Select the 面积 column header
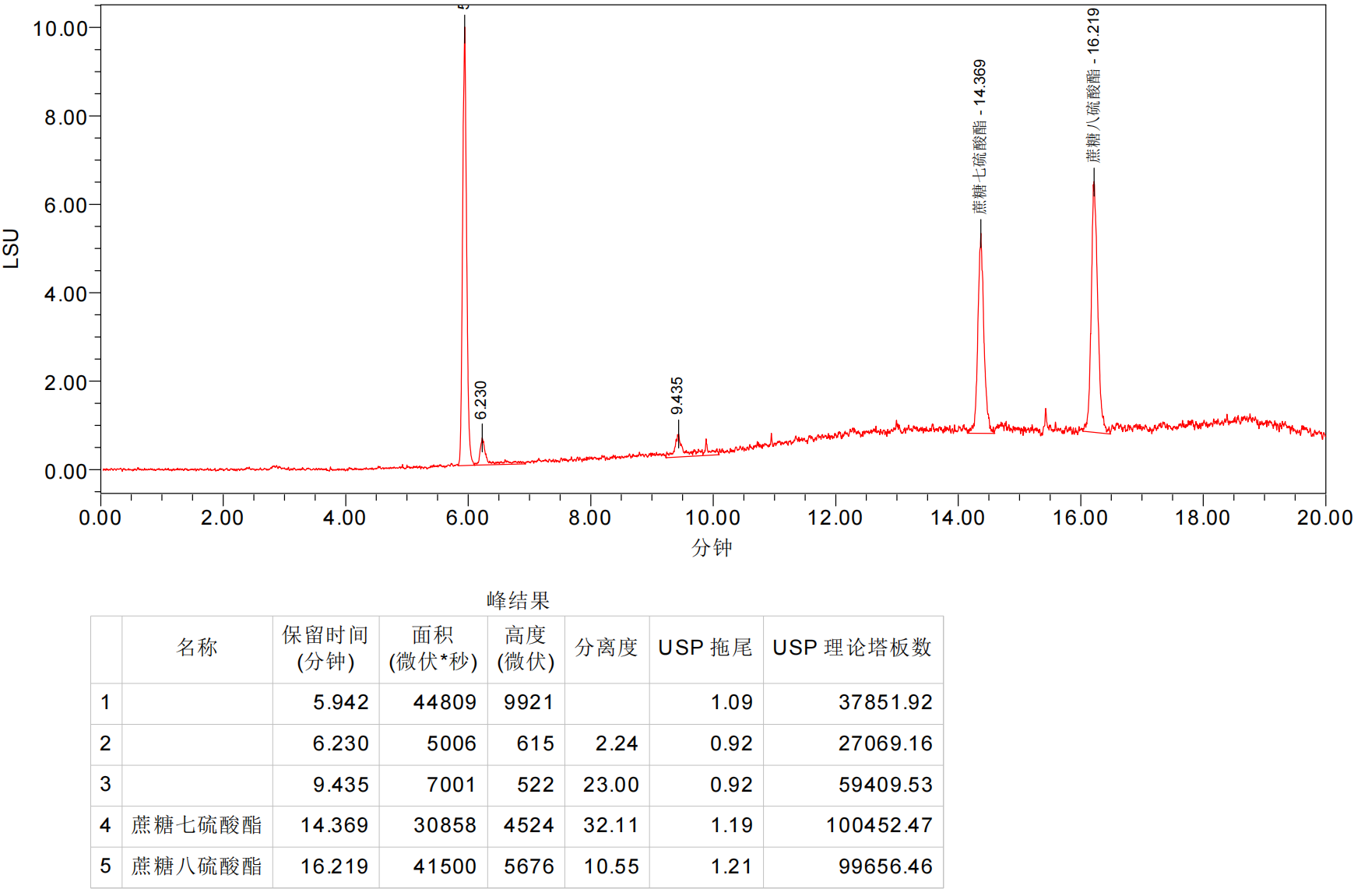Image resolution: width=1354 pixels, height=896 pixels. pos(433,648)
